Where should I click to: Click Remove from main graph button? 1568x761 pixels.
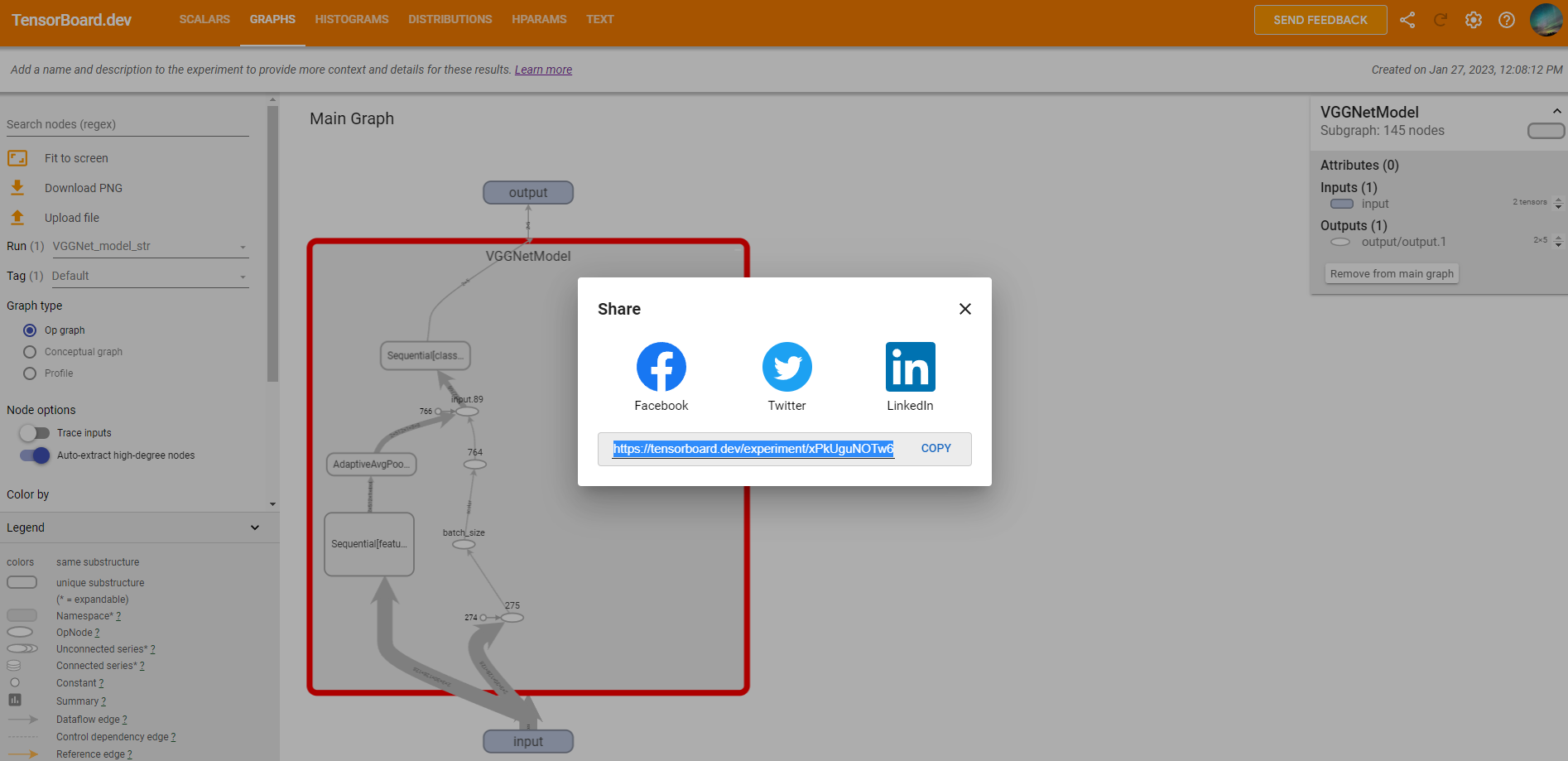[1392, 274]
